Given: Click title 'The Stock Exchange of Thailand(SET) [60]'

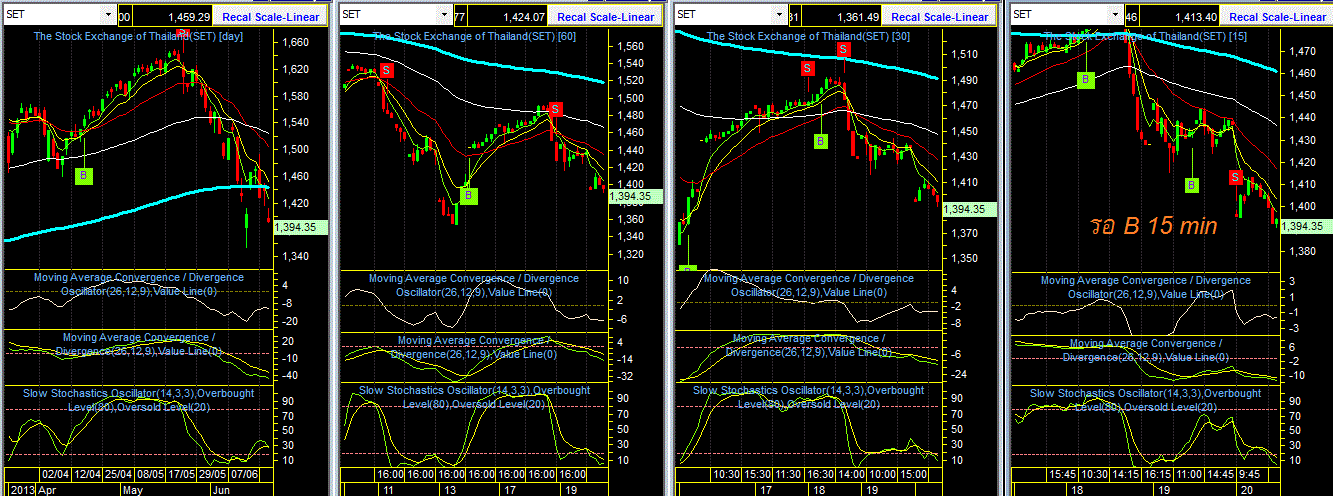Looking at the screenshot, I should click(474, 36).
